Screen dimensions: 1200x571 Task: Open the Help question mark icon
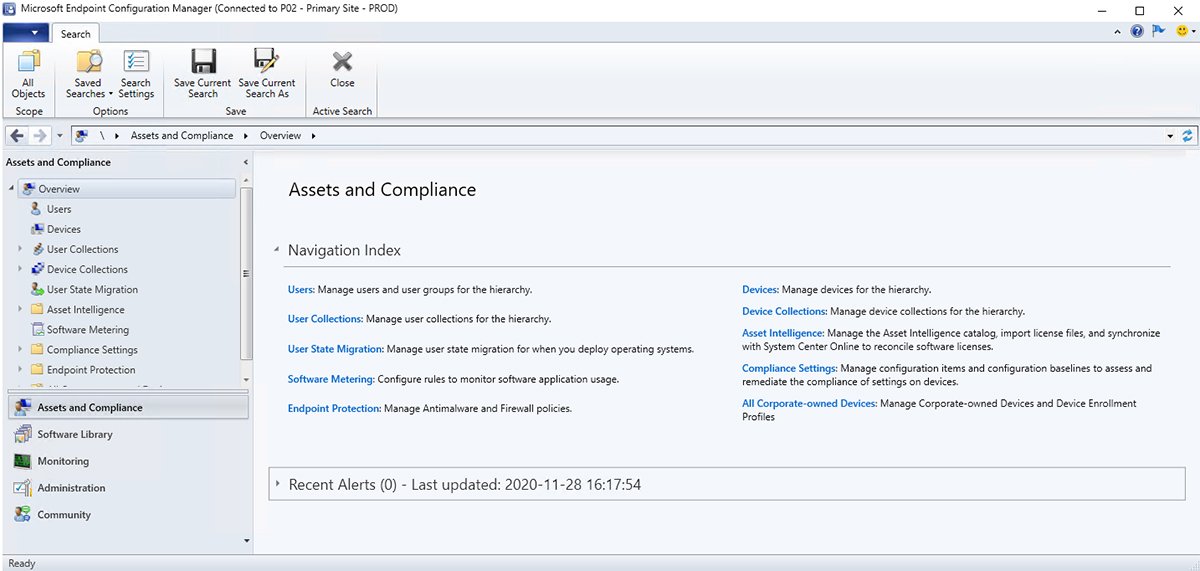click(x=1137, y=32)
